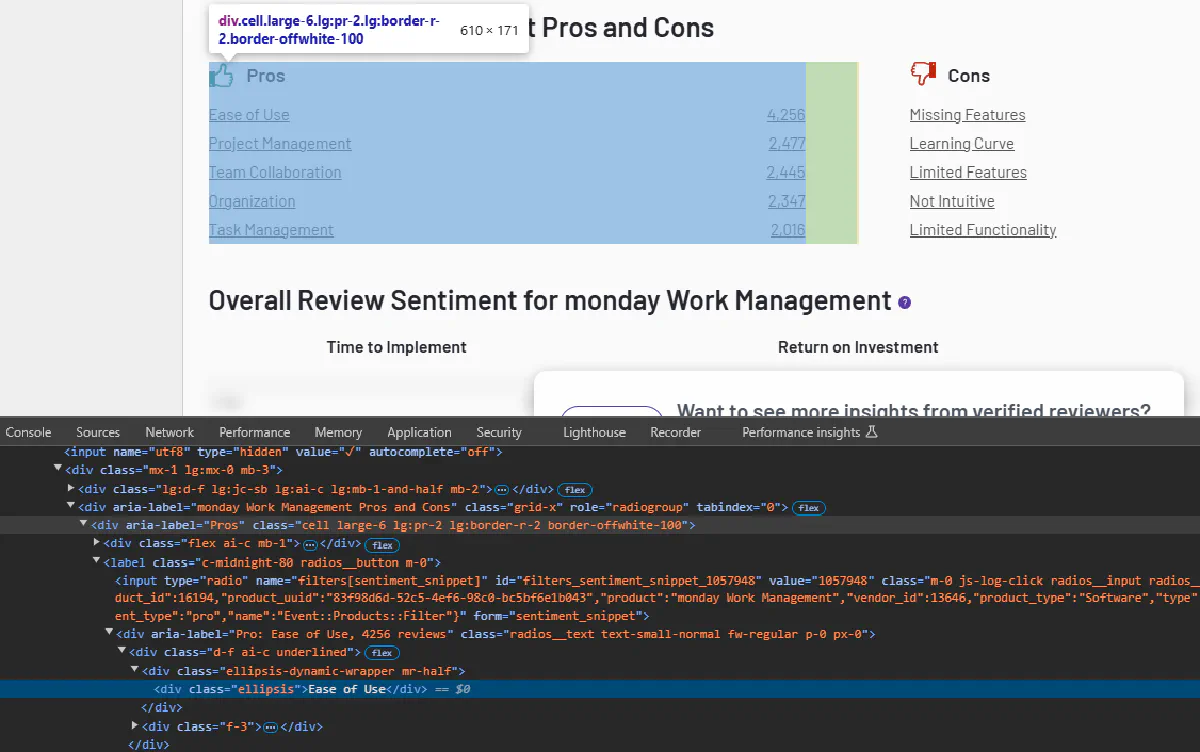This screenshot has width=1200, height=752.
Task: Open the Learning Curve con link
Action: [x=961, y=144]
